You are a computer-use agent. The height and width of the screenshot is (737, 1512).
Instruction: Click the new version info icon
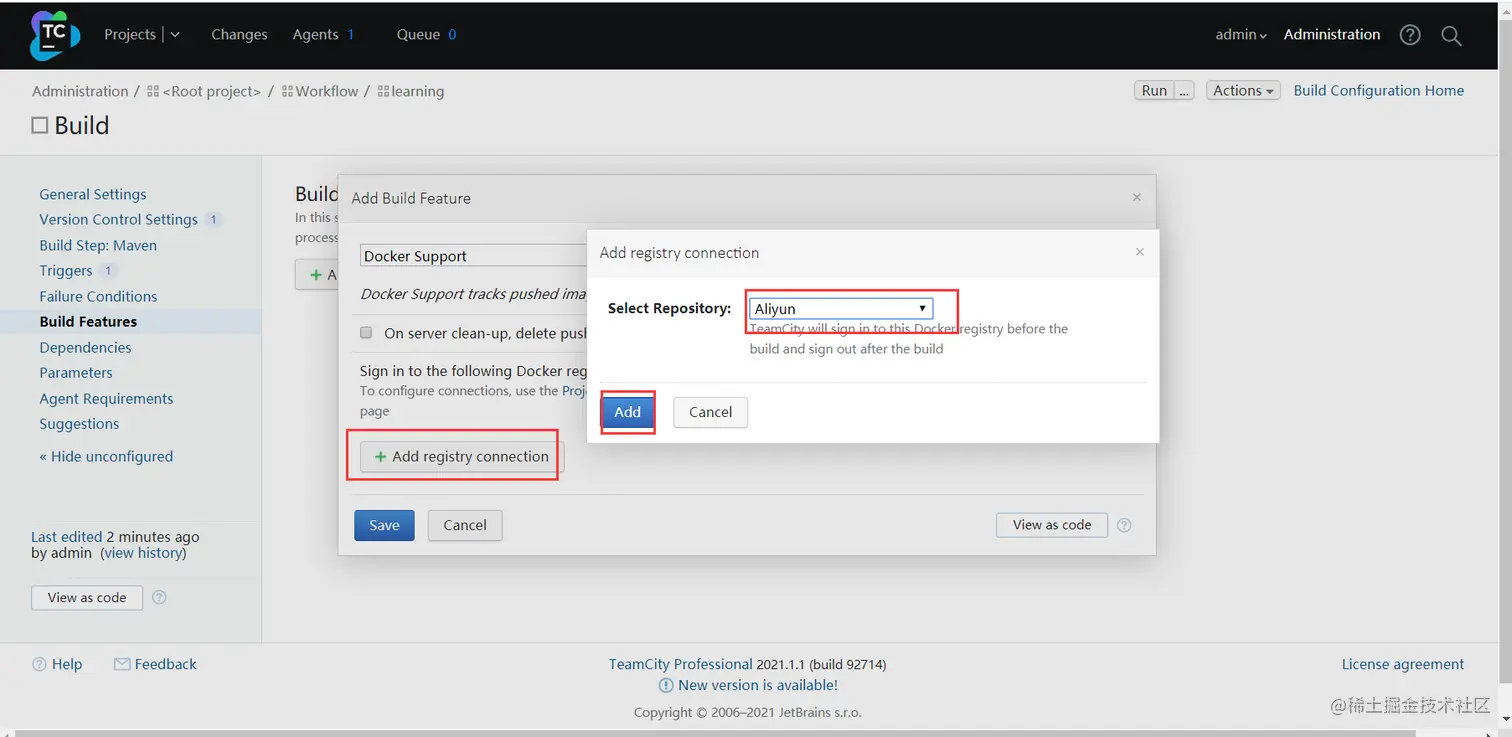point(666,685)
